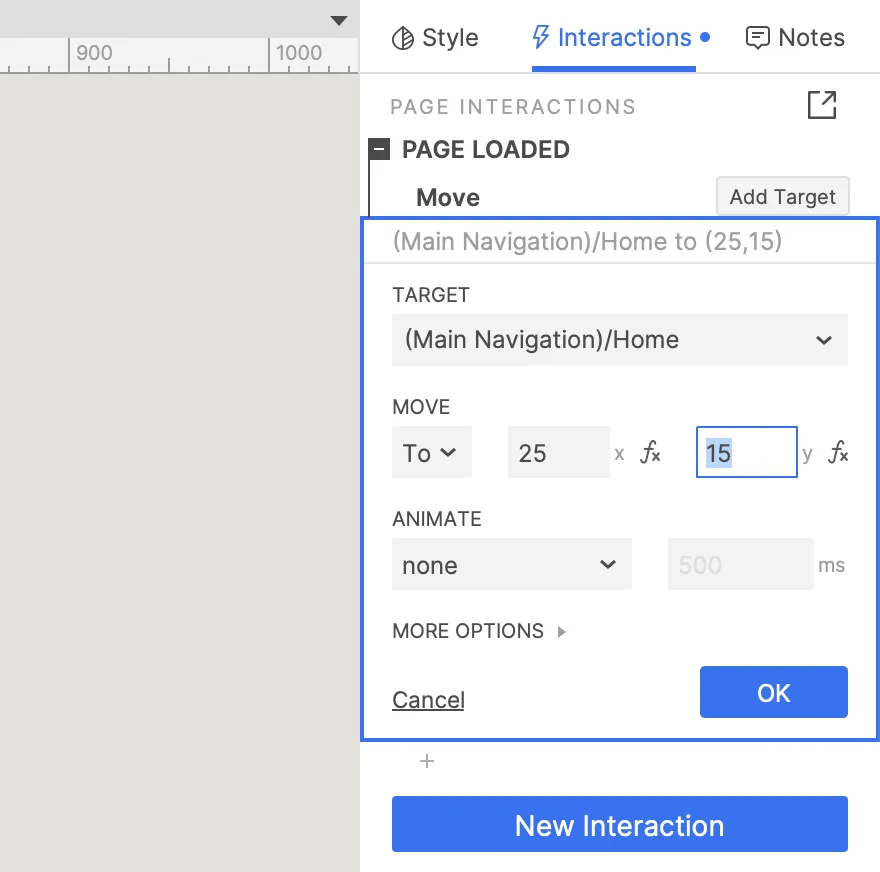
Task: Select the Move action heading
Action: (x=448, y=198)
